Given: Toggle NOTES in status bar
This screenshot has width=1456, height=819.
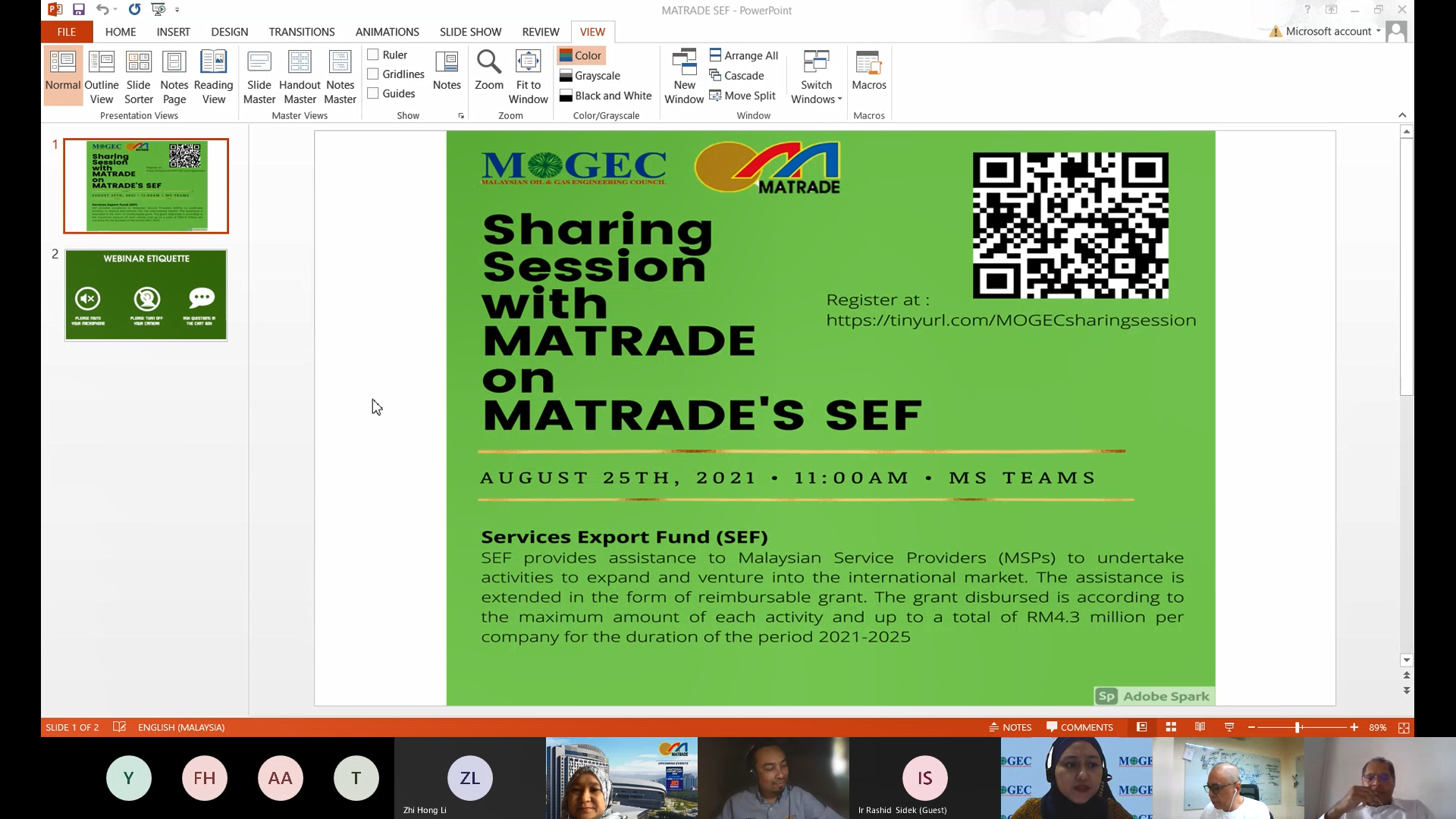Looking at the screenshot, I should click(x=1010, y=727).
